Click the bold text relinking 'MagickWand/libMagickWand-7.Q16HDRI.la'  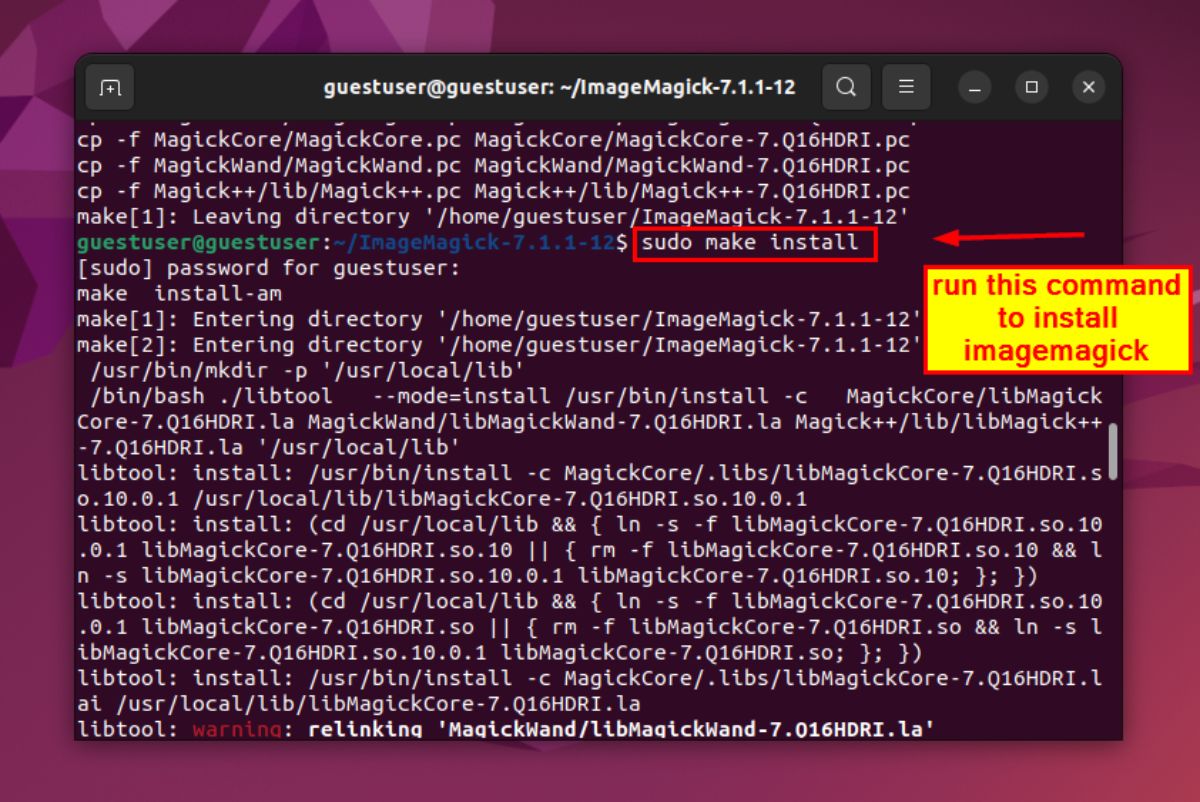coord(621,729)
